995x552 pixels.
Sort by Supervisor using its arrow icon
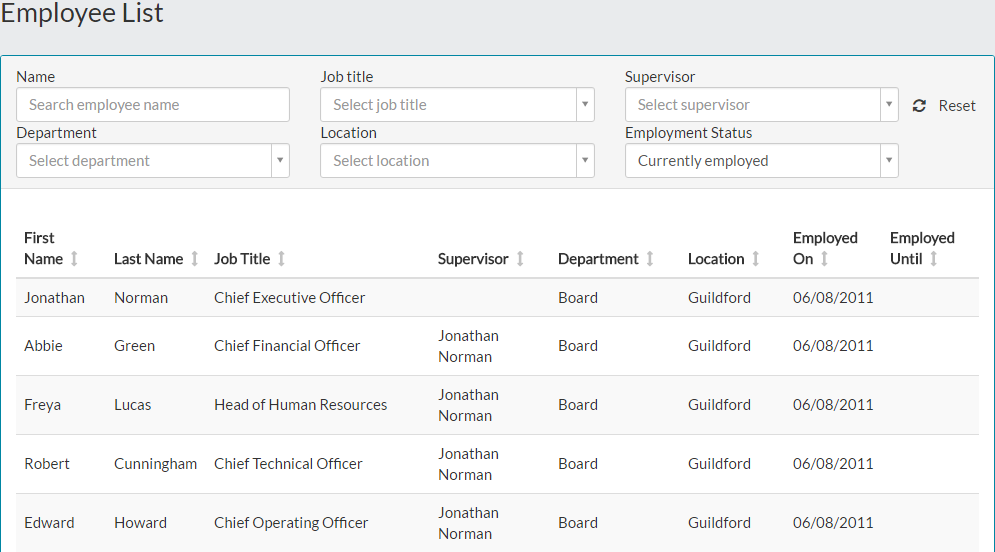520,259
